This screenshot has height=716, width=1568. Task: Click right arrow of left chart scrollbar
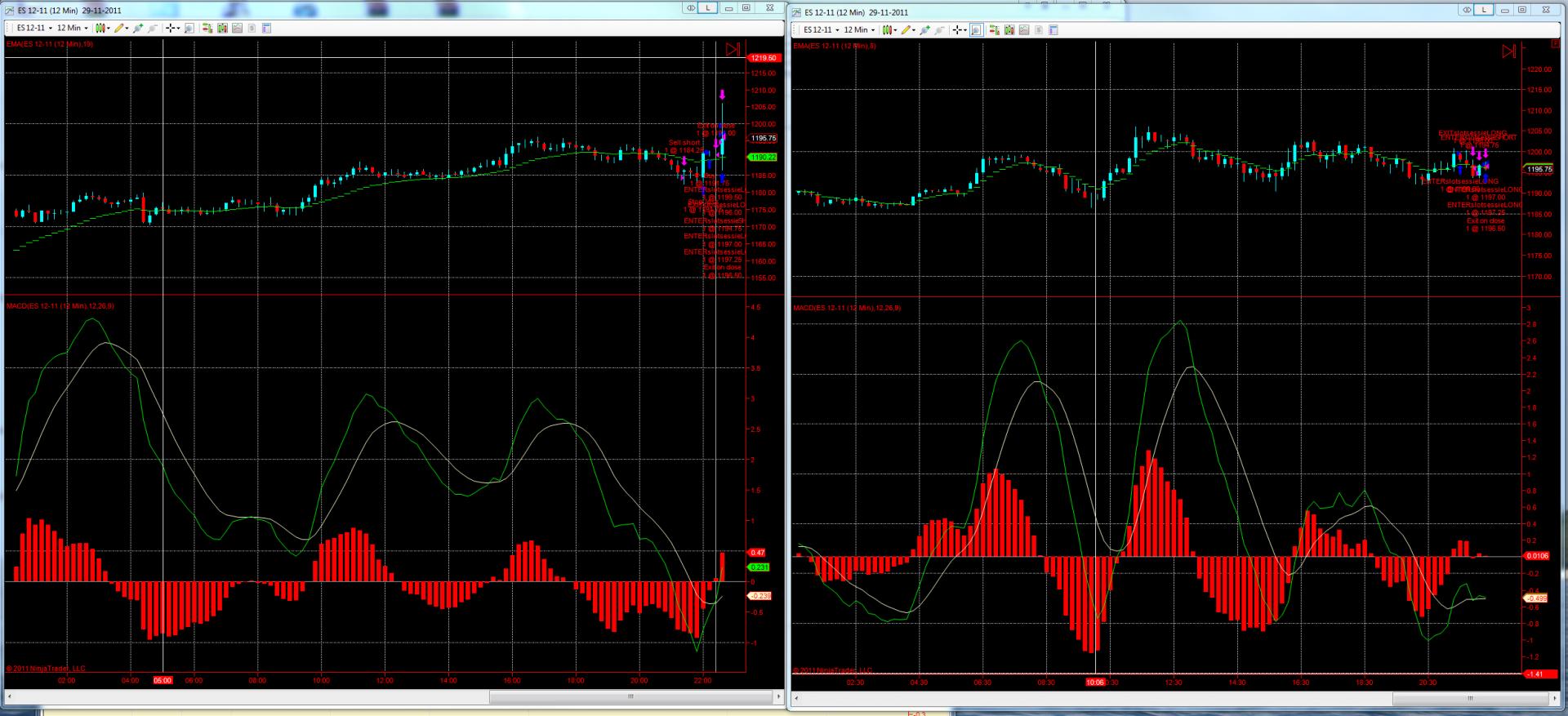tap(777, 697)
